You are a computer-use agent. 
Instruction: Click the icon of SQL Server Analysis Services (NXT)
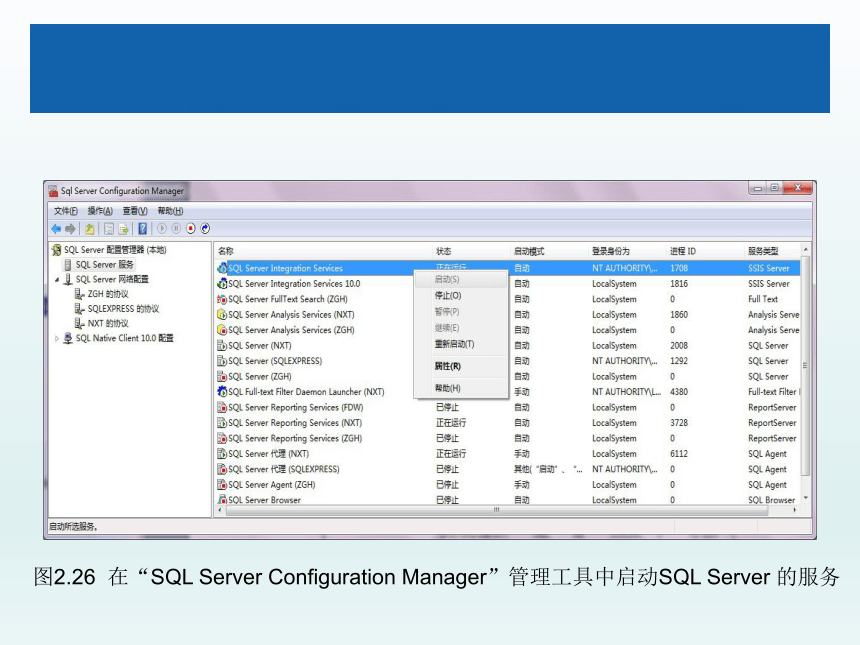pyautogui.click(x=222, y=314)
